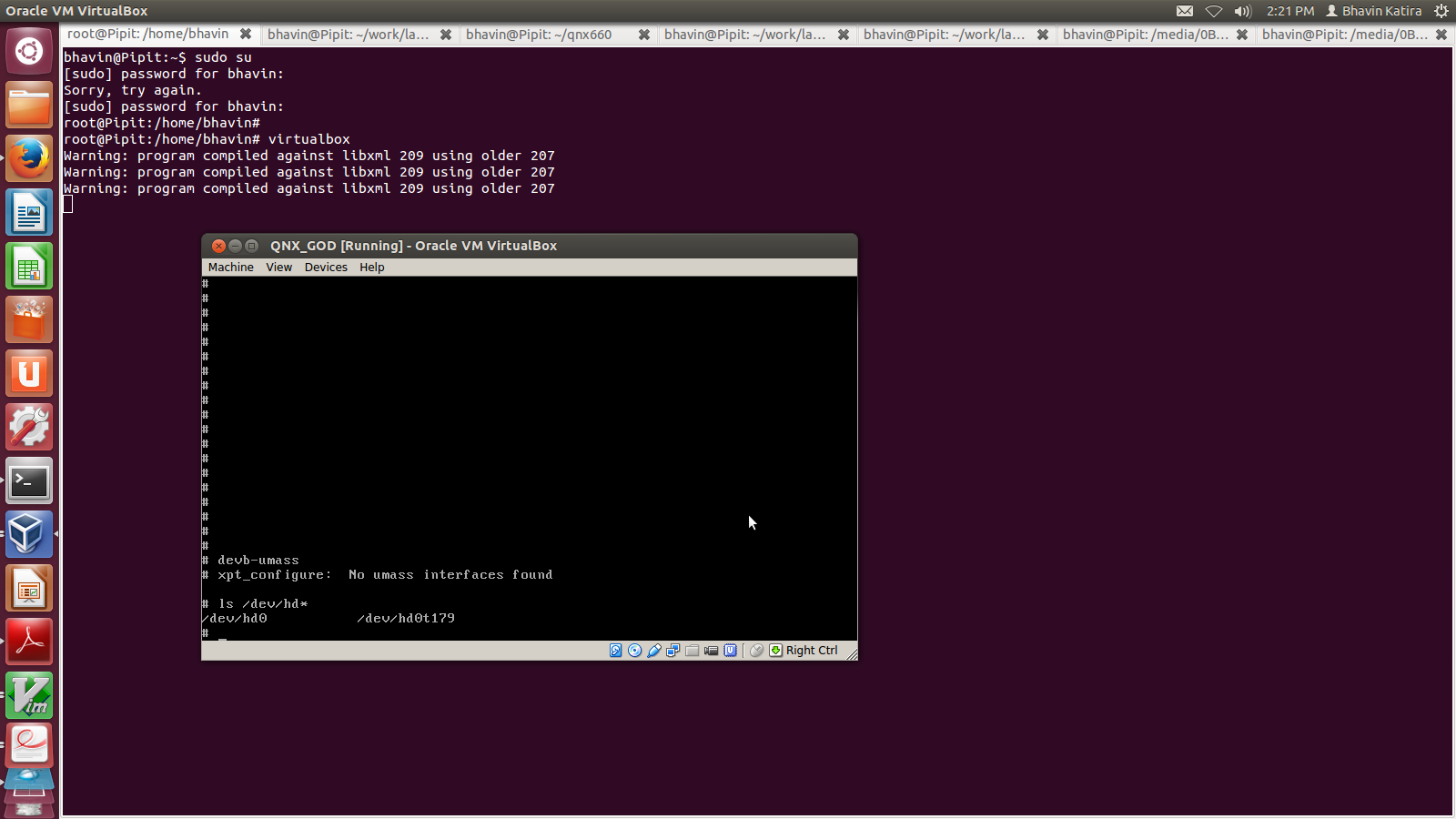Close the root@Pipit: /home/bhavin terminal tab

pyautogui.click(x=246, y=35)
